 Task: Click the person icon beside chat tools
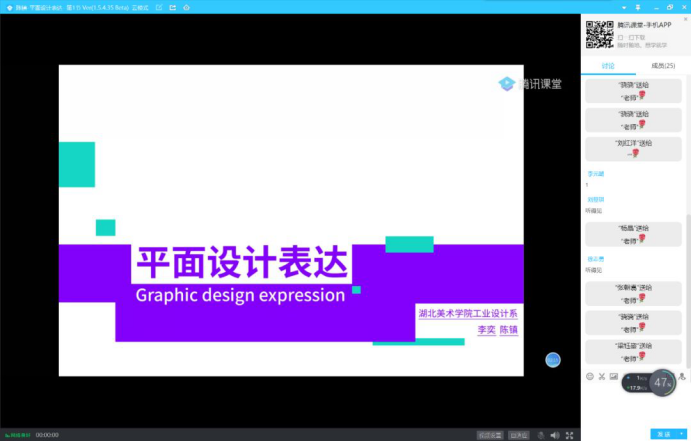tap(682, 376)
